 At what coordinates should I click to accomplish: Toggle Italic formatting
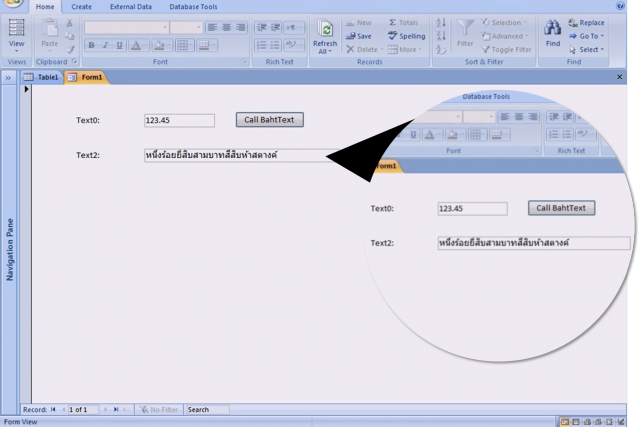(x=105, y=45)
